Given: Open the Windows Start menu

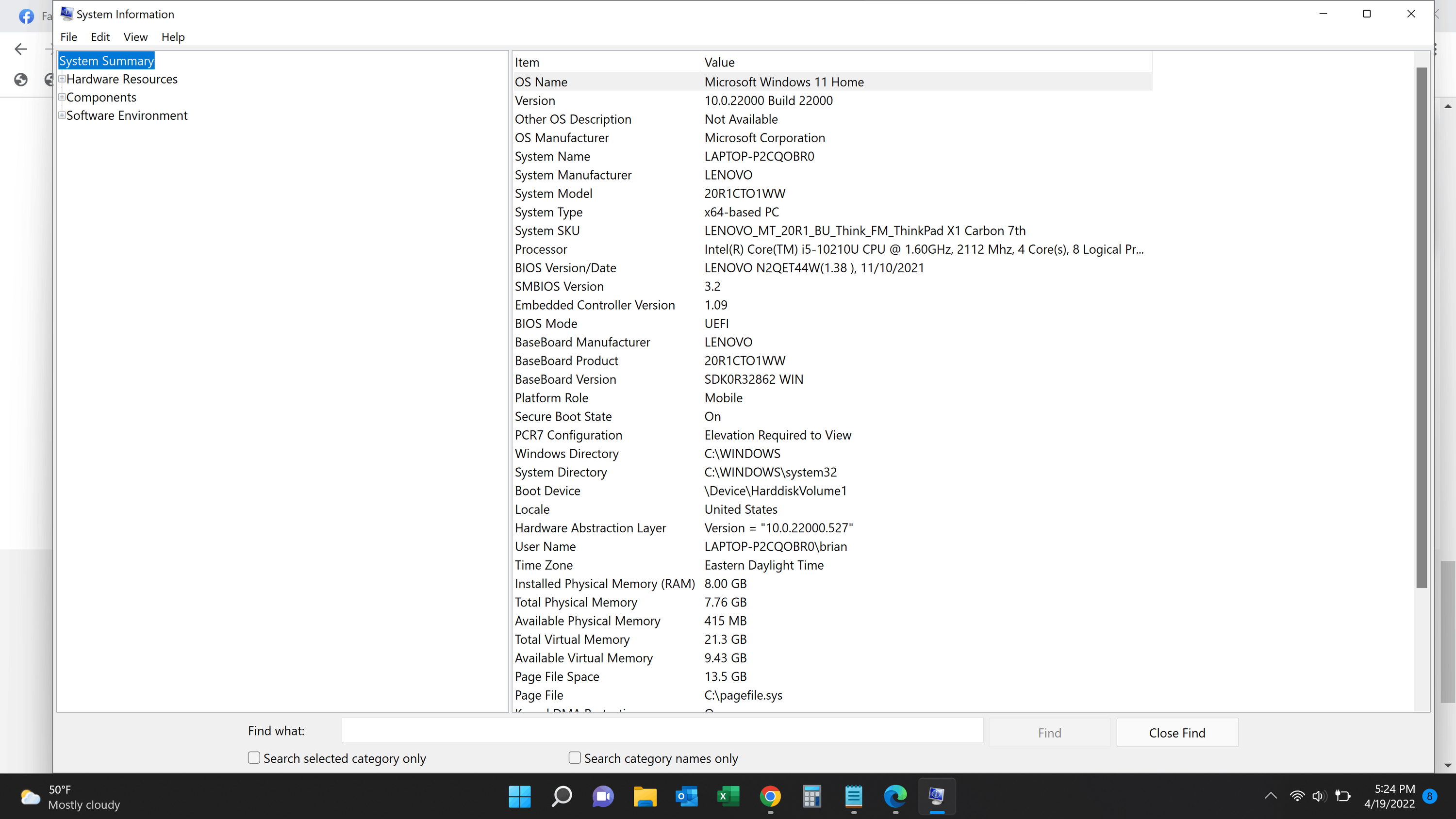Looking at the screenshot, I should click(519, 796).
